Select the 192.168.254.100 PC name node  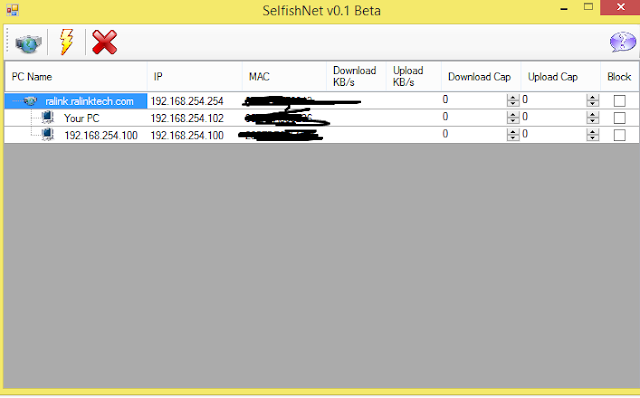click(x=101, y=136)
